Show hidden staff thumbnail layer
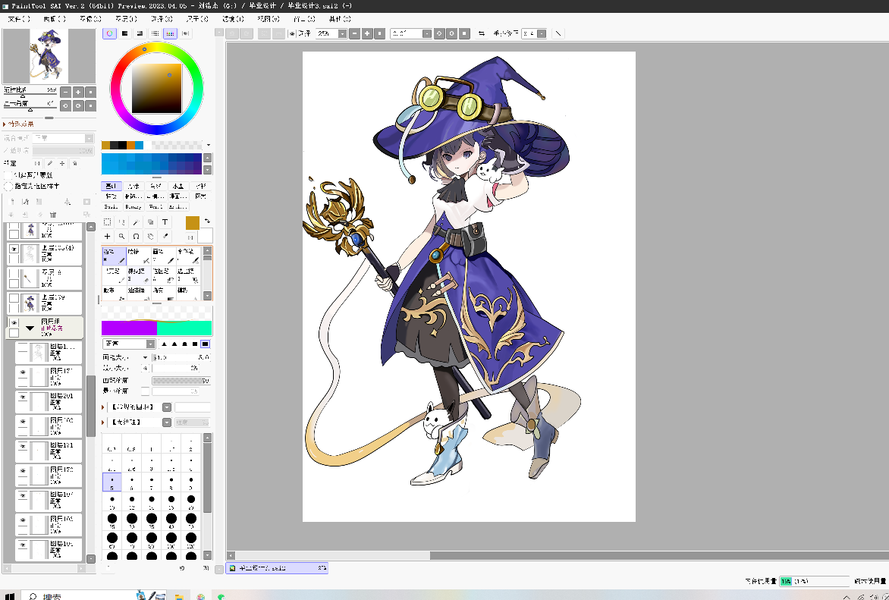This screenshot has height=600, width=889. [14, 274]
